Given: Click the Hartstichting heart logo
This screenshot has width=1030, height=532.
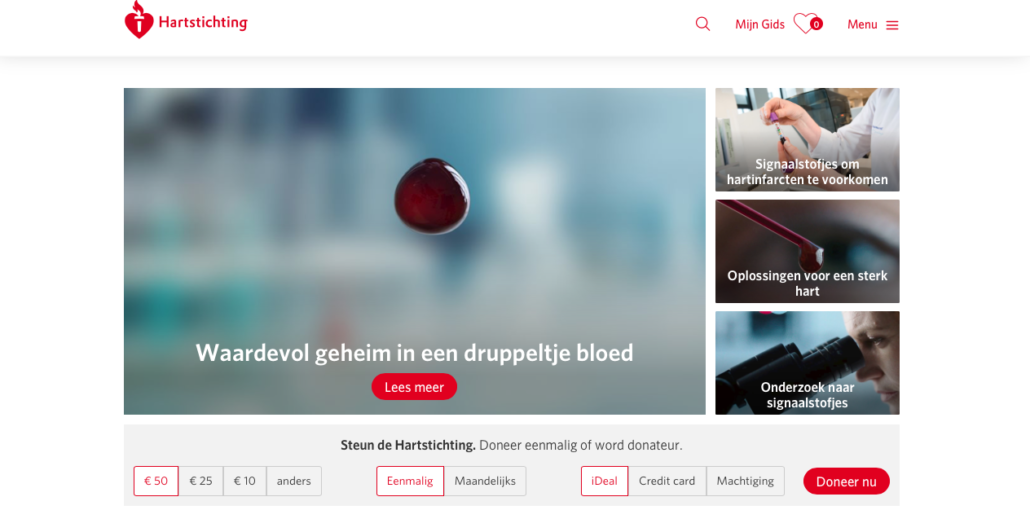Looking at the screenshot, I should [139, 20].
